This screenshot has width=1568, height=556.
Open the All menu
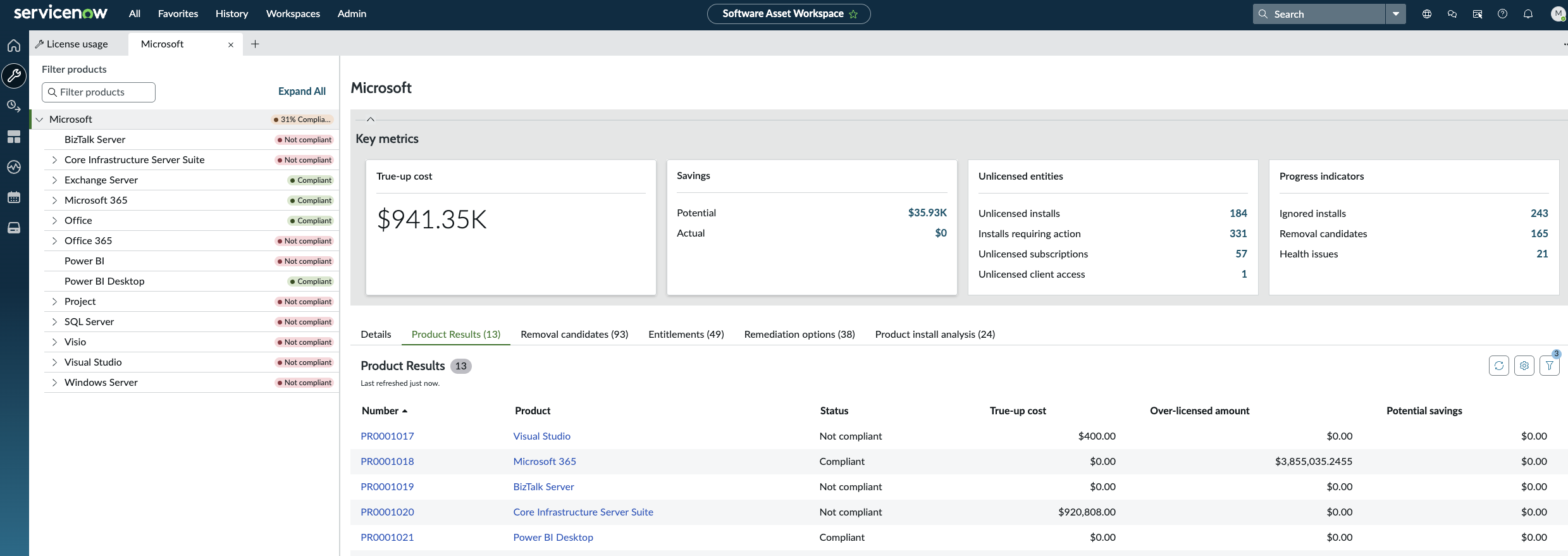[135, 13]
